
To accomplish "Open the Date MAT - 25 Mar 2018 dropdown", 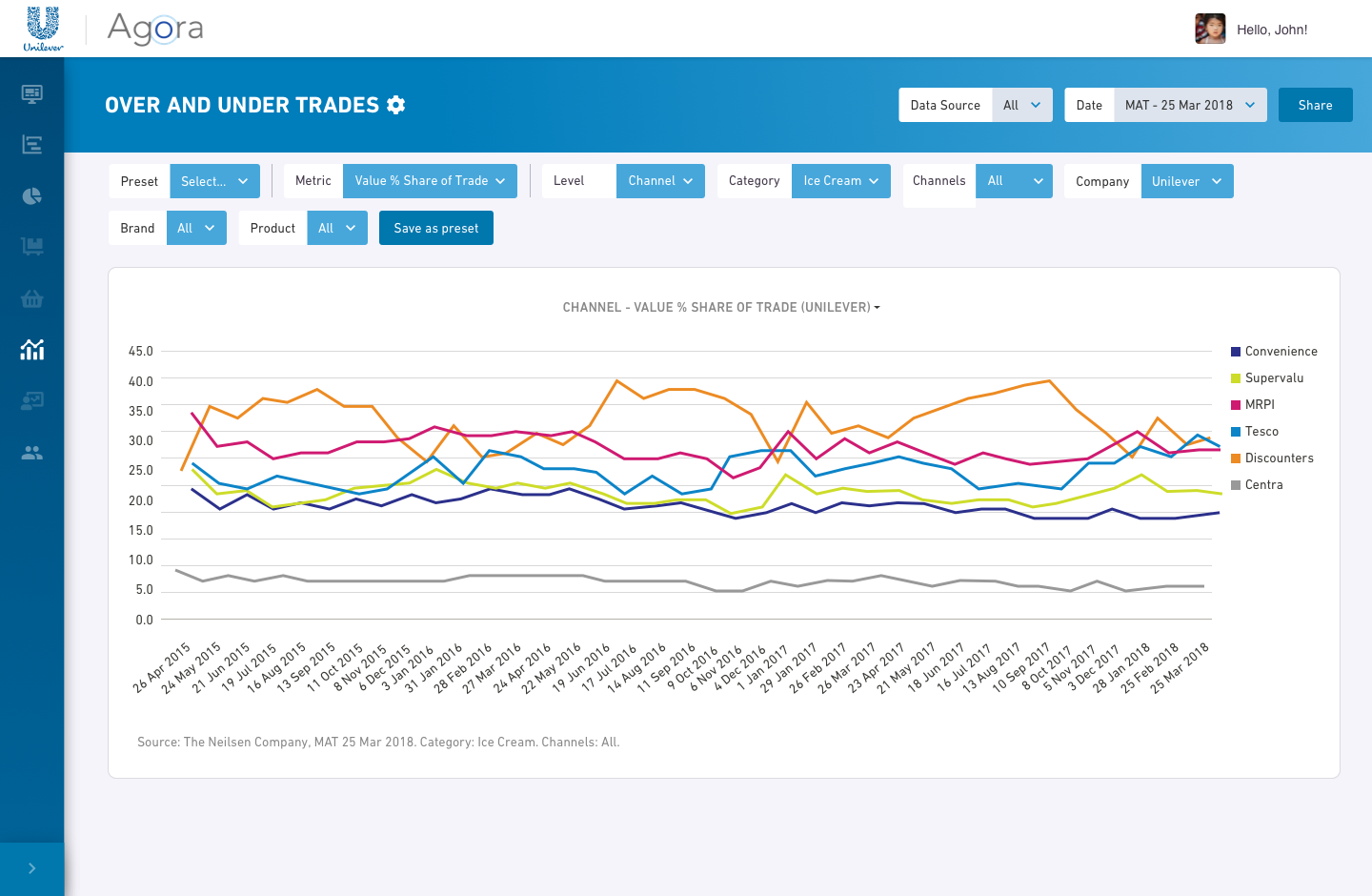I will pos(1190,105).
